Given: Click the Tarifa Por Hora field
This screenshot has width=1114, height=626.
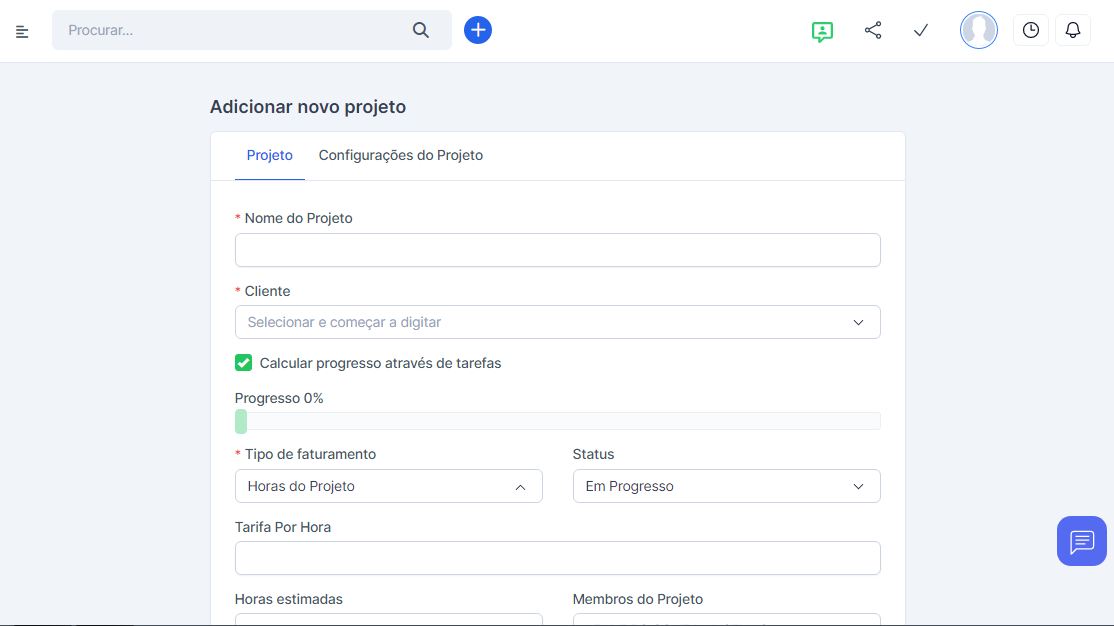Looking at the screenshot, I should tap(557, 558).
